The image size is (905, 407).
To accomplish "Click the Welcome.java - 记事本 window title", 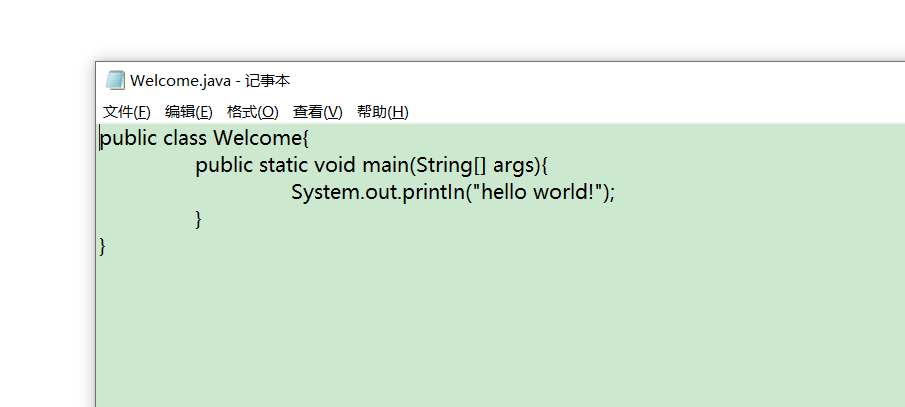I will [x=210, y=80].
